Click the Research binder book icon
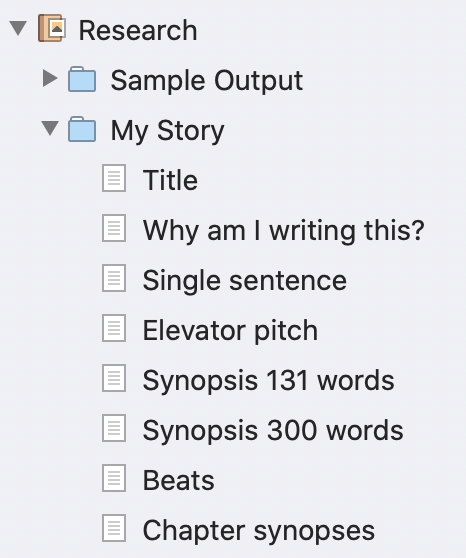The height and width of the screenshot is (558, 466). click(x=52, y=28)
